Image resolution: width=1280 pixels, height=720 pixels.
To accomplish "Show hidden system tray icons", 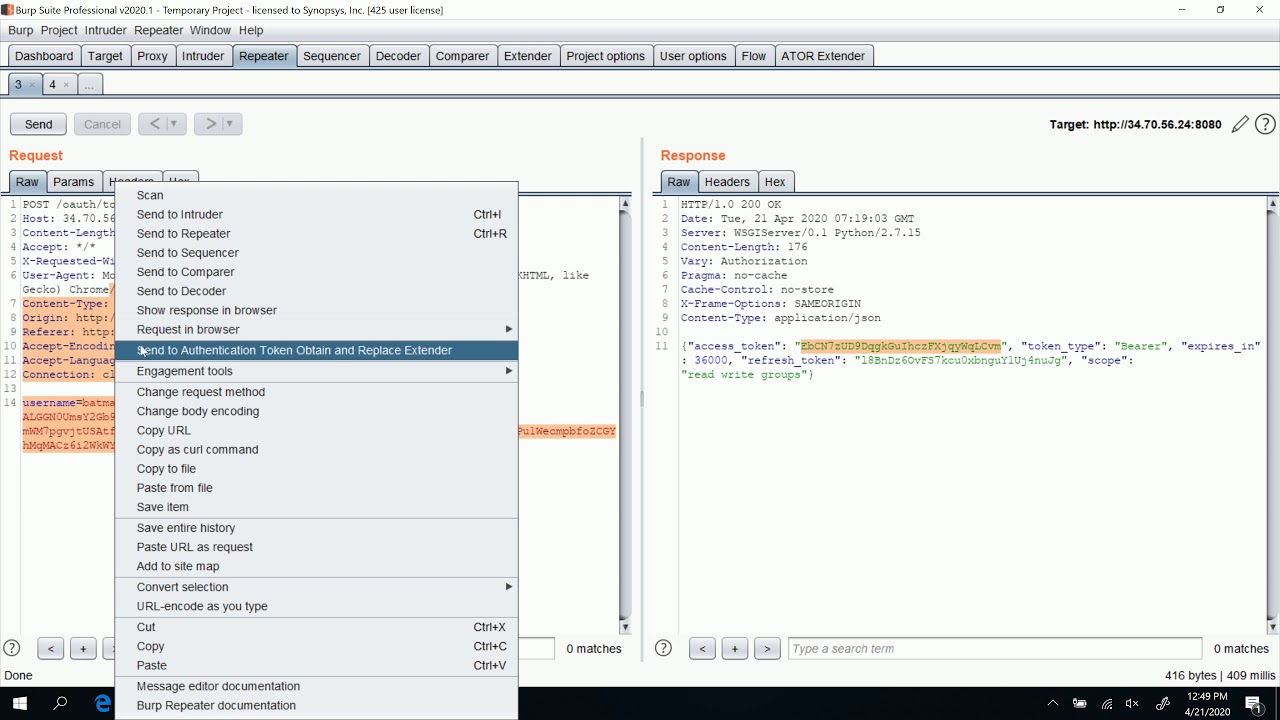I will pos(1052,703).
